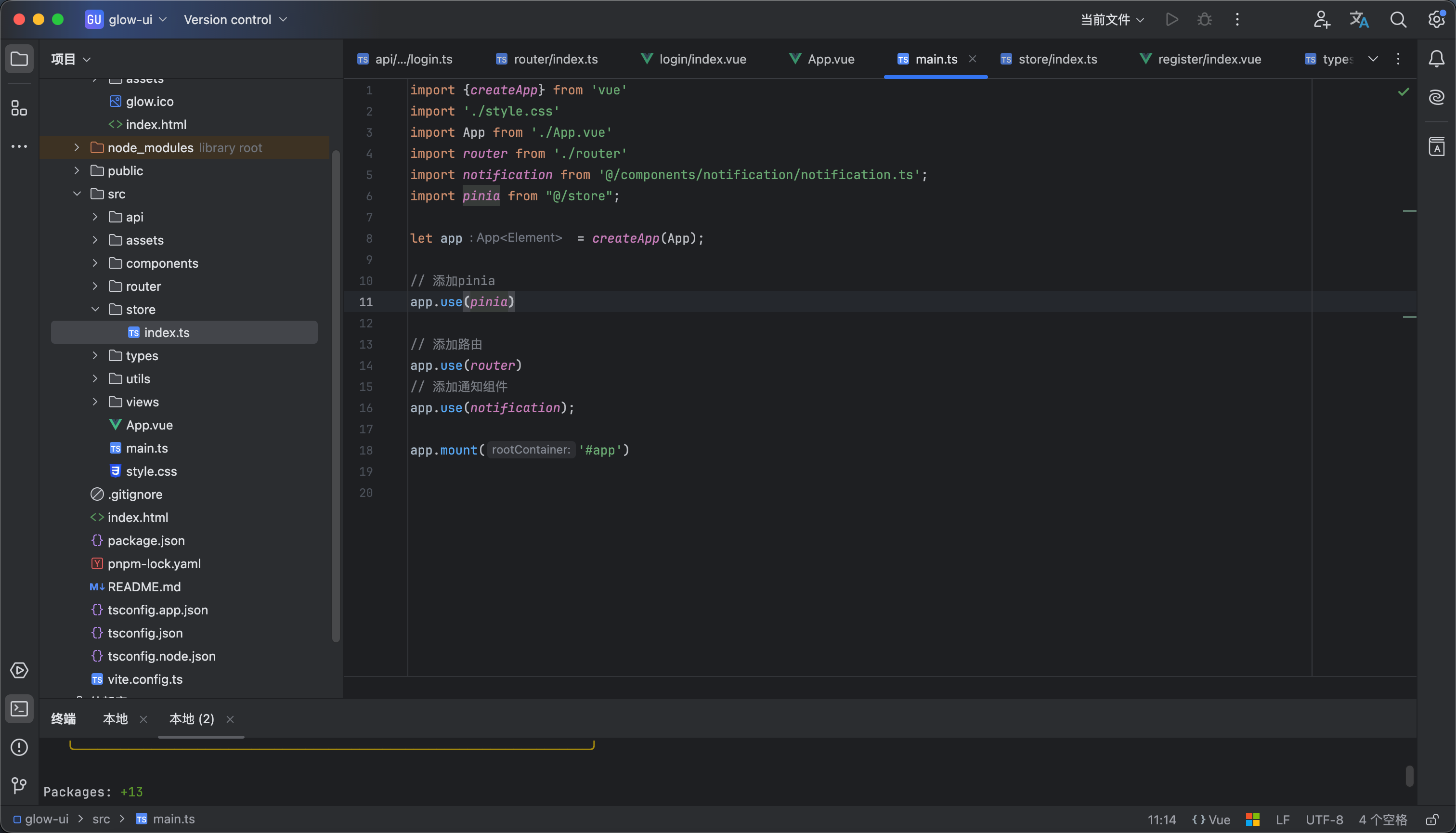Viewport: 1456px width, 833px height.
Task: Switch to the 本地 terminal tab
Action: [115, 718]
